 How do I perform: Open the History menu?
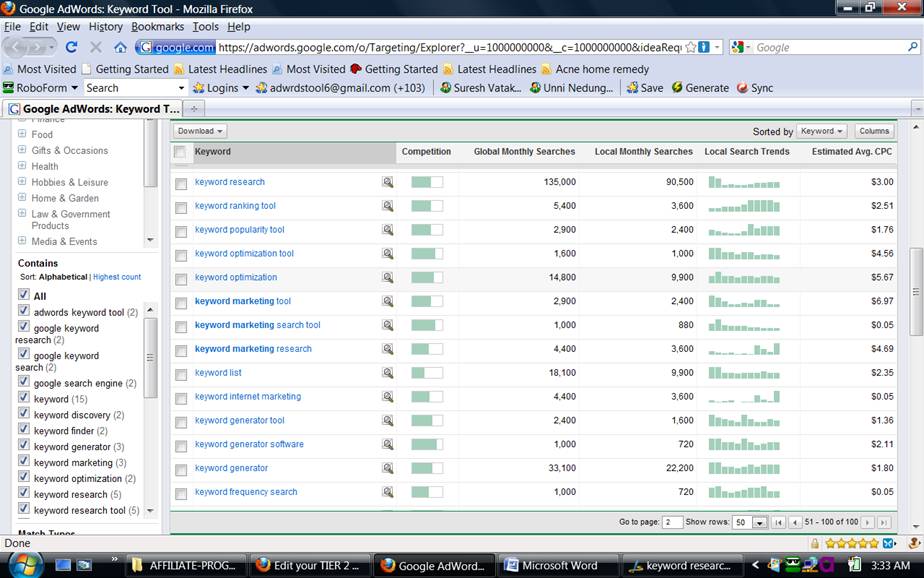click(105, 27)
